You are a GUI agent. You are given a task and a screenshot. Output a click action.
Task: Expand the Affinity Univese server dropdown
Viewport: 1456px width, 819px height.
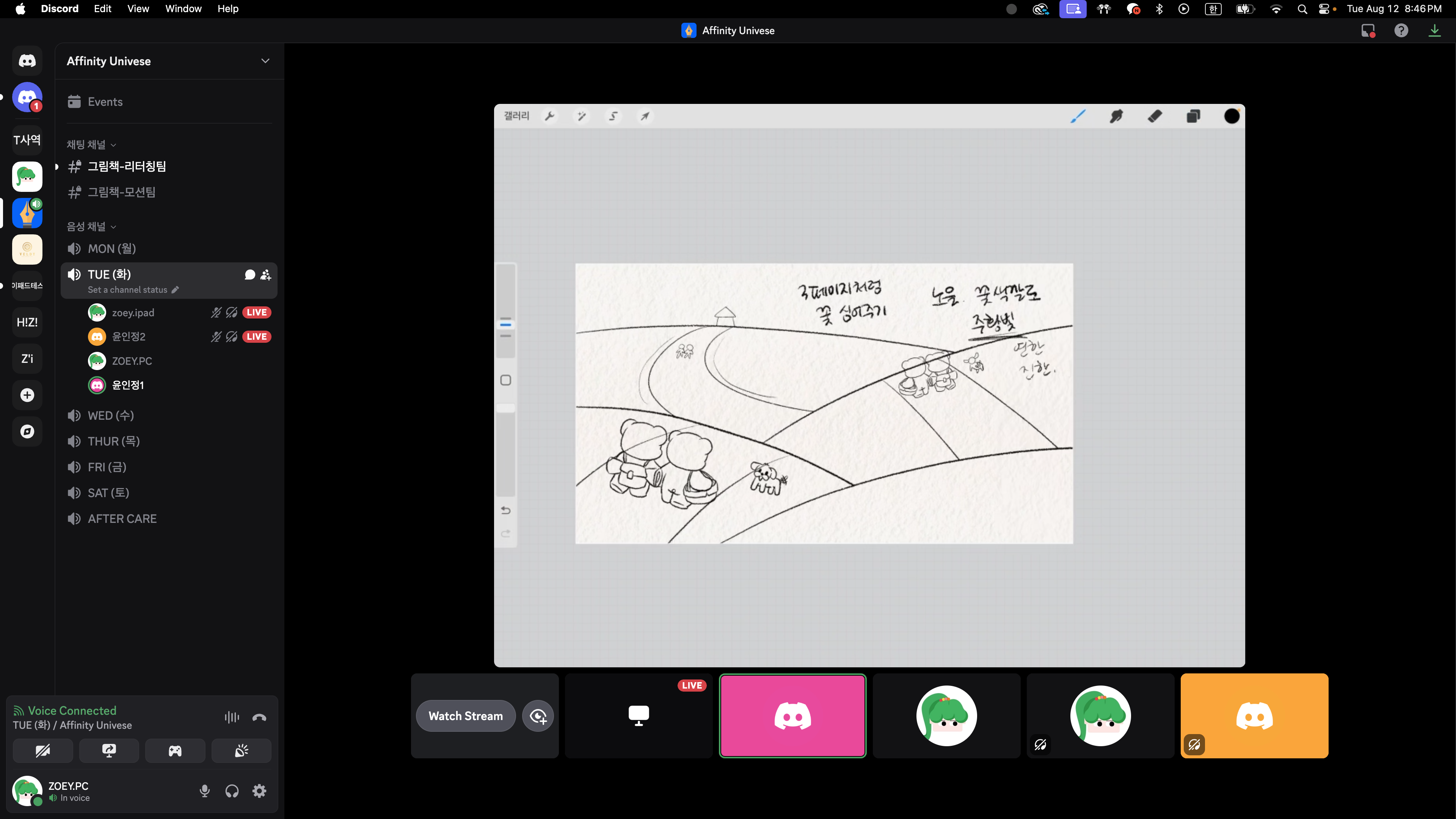(x=265, y=61)
